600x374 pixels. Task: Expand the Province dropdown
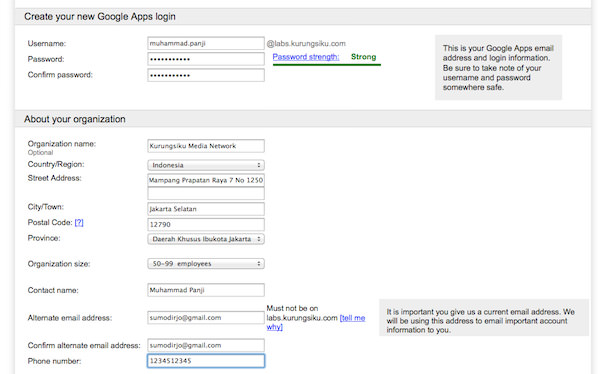[x=206, y=239]
